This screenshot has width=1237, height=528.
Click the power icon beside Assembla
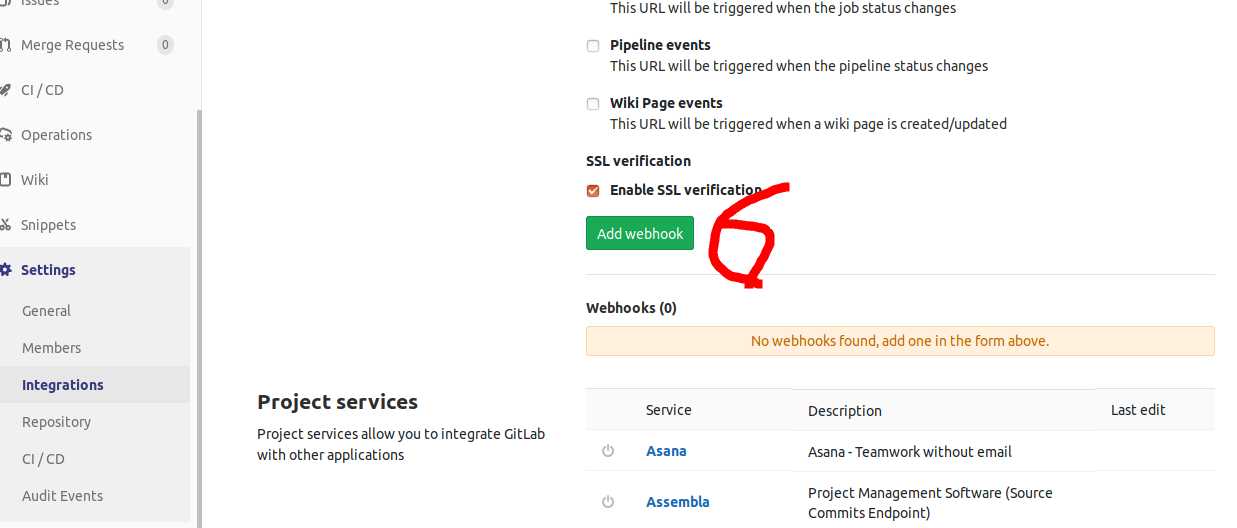pos(608,502)
